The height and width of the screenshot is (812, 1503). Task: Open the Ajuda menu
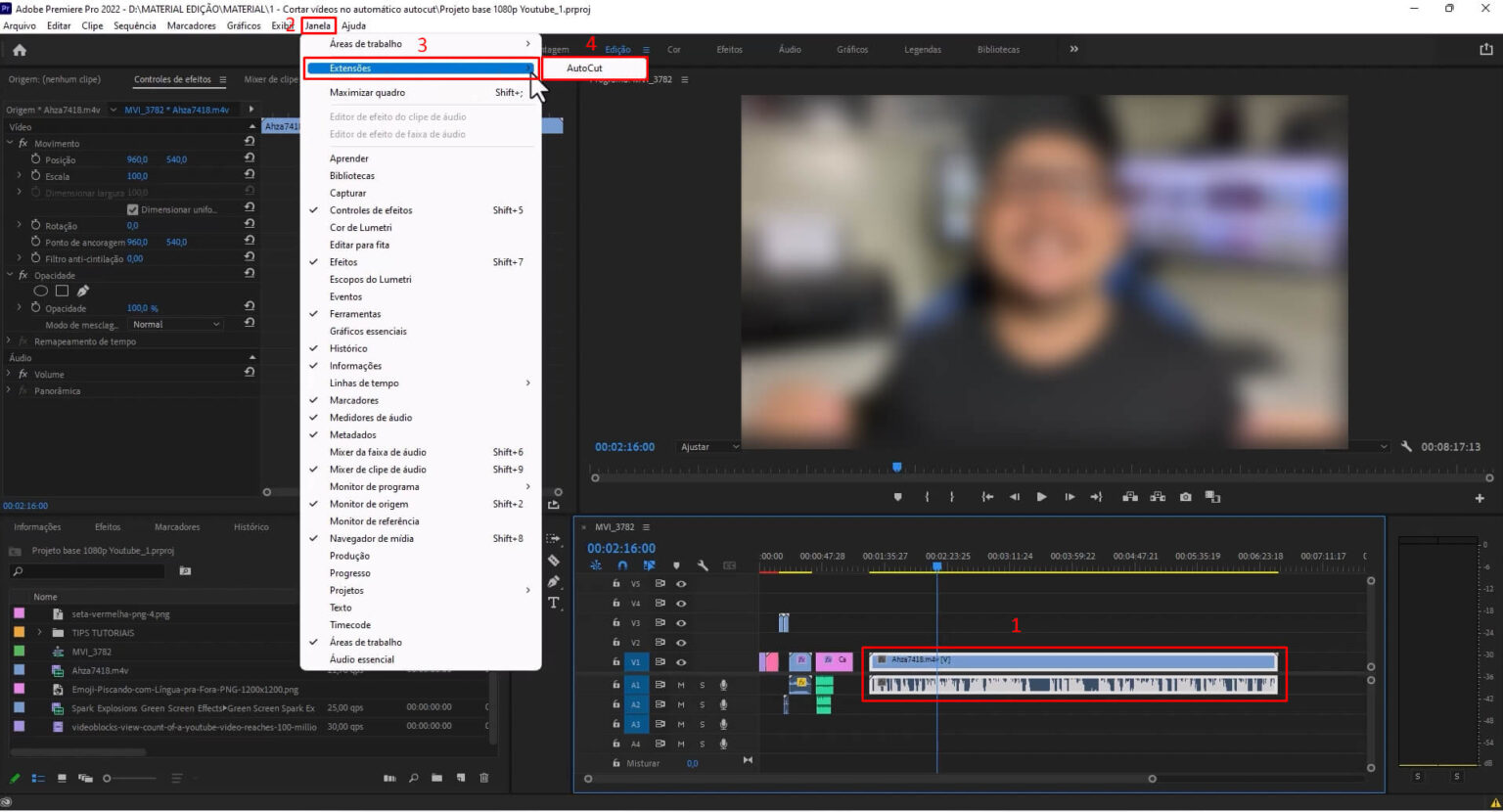point(353,25)
